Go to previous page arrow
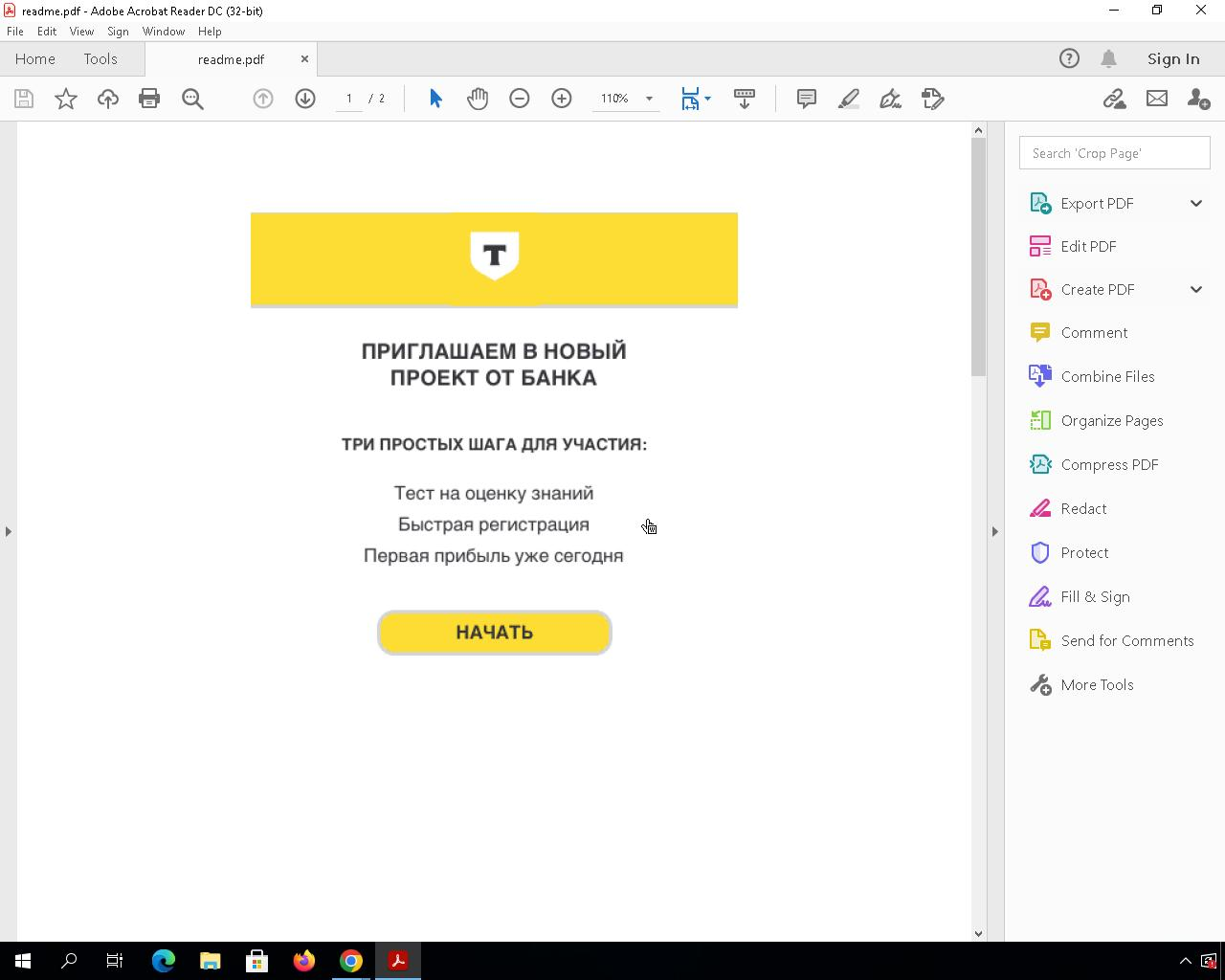The width and height of the screenshot is (1225, 980). (263, 99)
